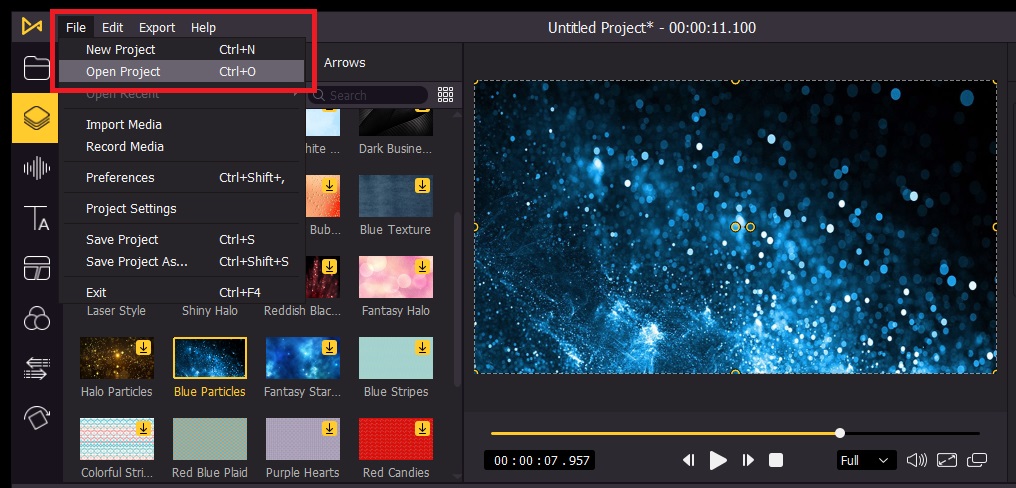
Task: Toggle fullscreen preview icon
Action: 947,460
